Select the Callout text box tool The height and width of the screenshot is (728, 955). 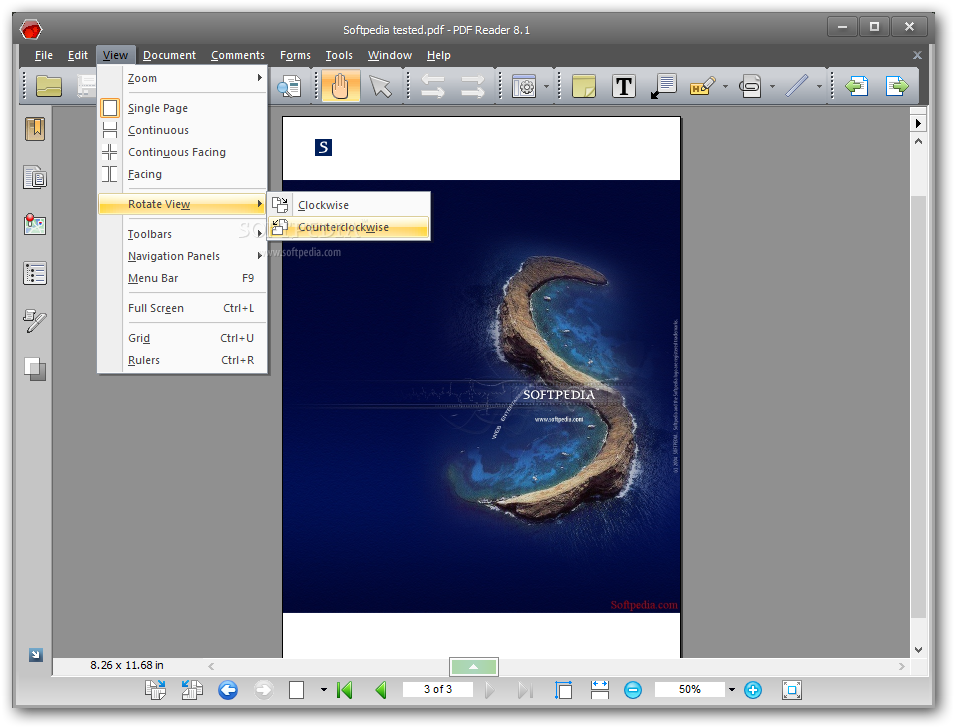pos(663,86)
